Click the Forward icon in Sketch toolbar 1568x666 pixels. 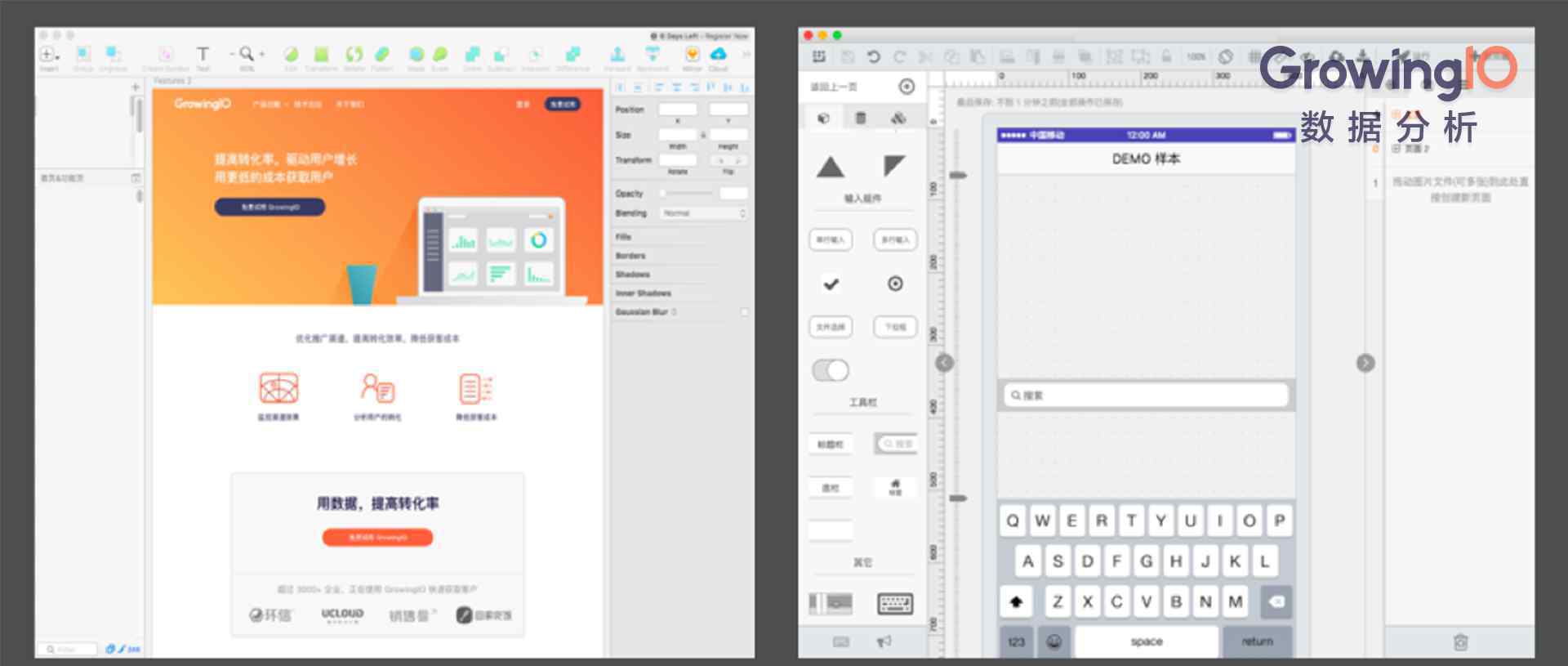click(617, 54)
